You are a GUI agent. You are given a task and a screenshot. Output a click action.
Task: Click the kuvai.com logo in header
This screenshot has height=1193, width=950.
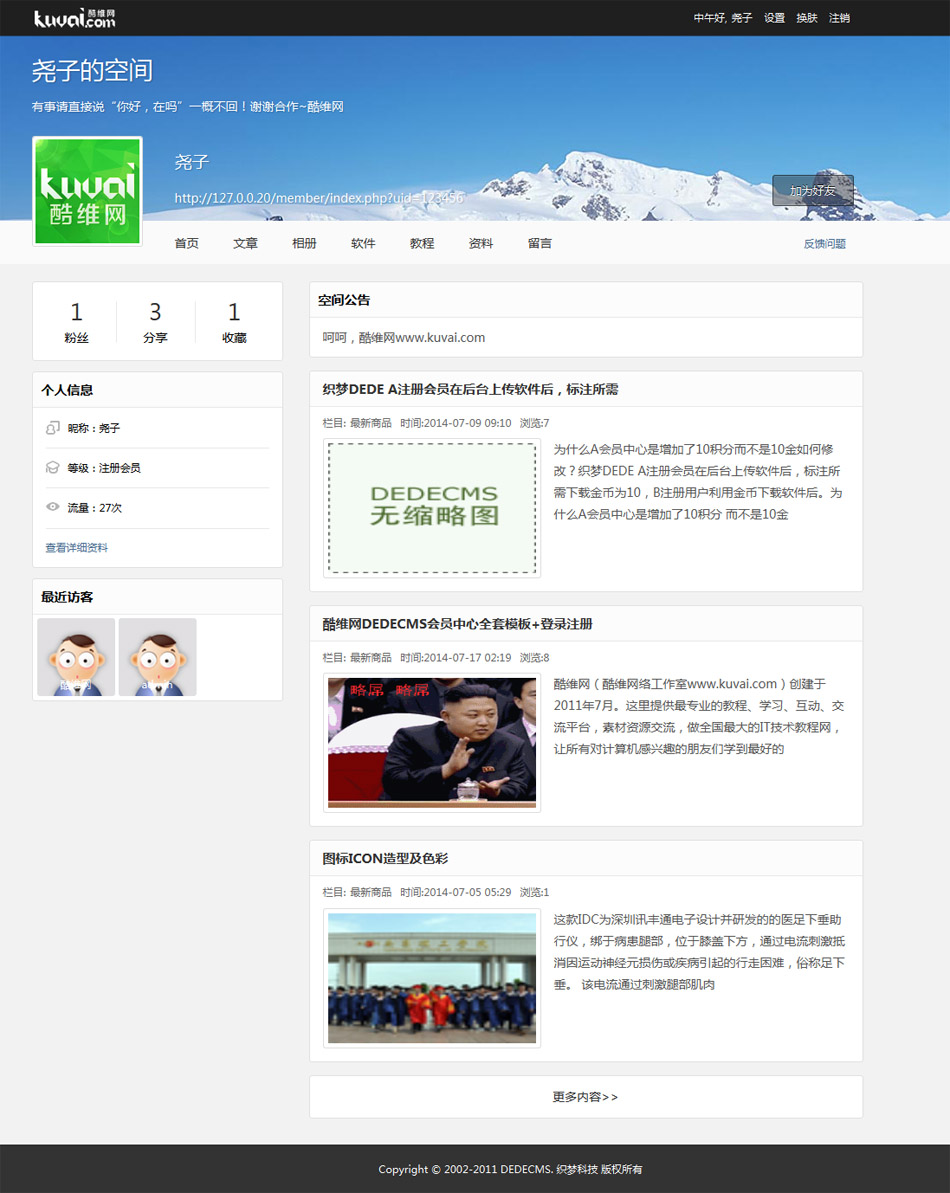coord(75,18)
